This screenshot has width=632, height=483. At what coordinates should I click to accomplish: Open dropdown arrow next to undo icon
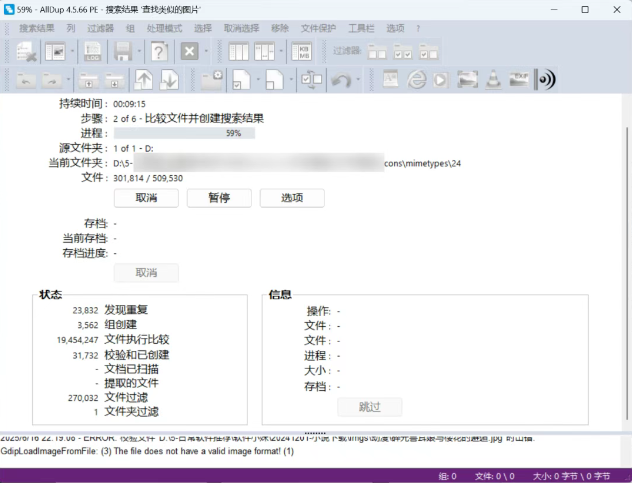(x=359, y=80)
